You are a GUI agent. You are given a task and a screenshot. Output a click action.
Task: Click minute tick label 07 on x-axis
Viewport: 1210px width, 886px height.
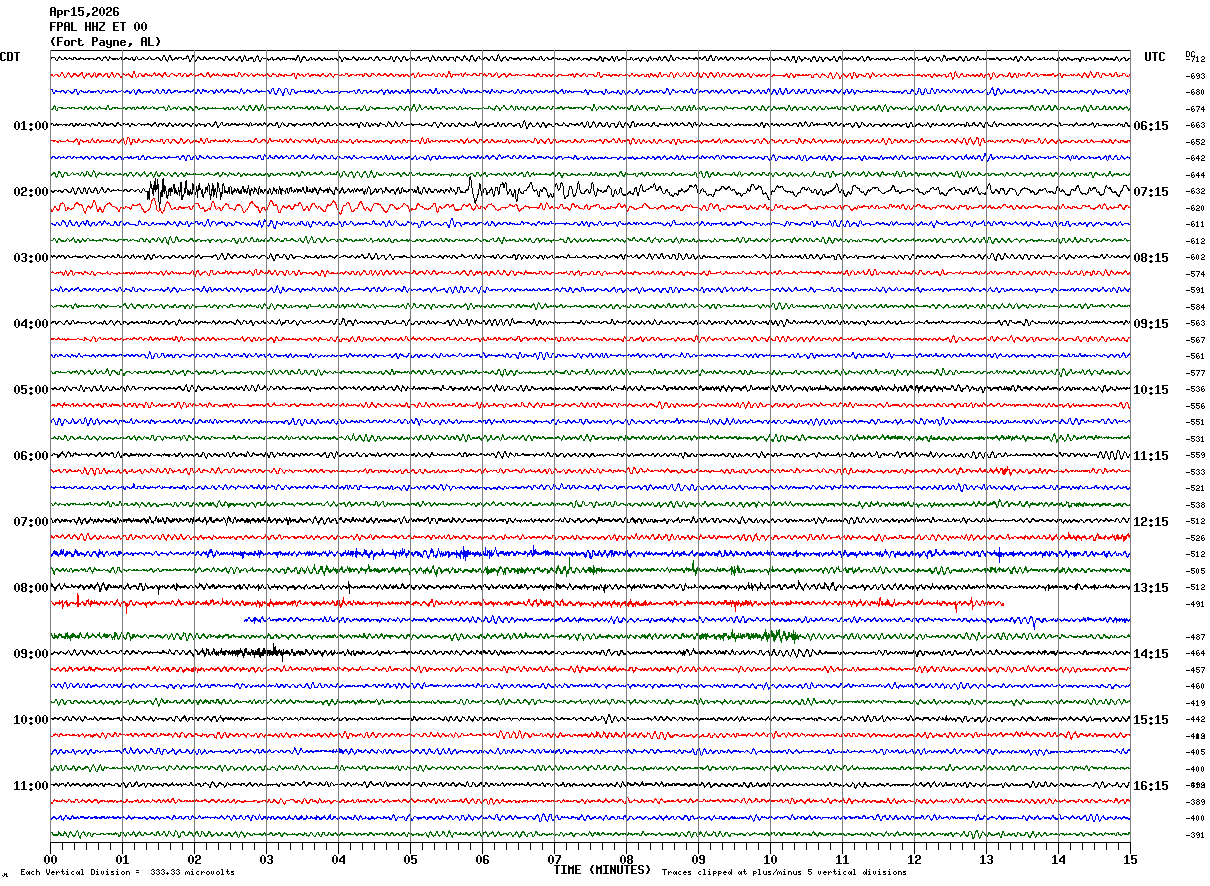(x=554, y=860)
